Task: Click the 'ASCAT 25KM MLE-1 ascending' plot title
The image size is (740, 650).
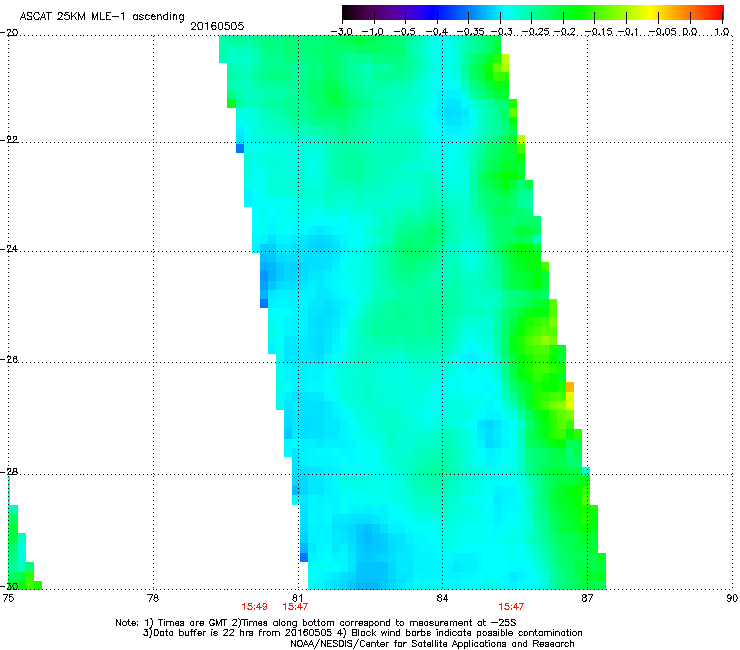Action: click(102, 16)
